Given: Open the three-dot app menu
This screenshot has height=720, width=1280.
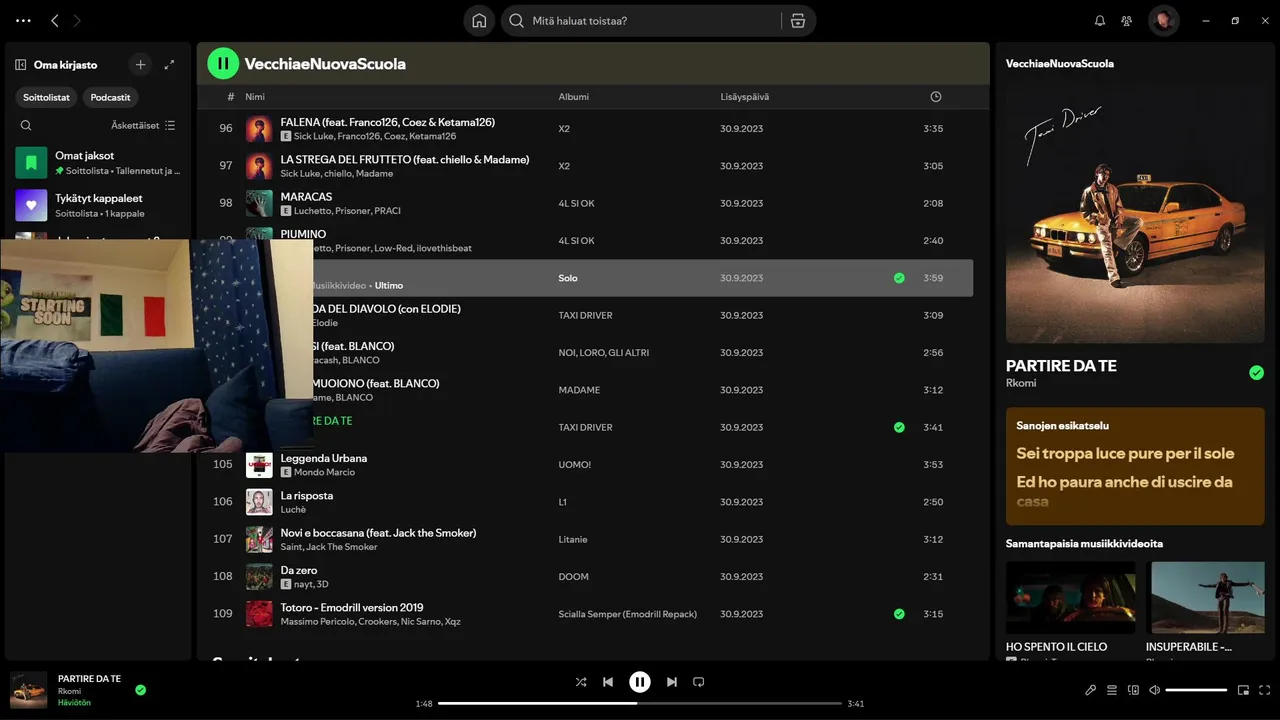Looking at the screenshot, I should click(x=23, y=20).
